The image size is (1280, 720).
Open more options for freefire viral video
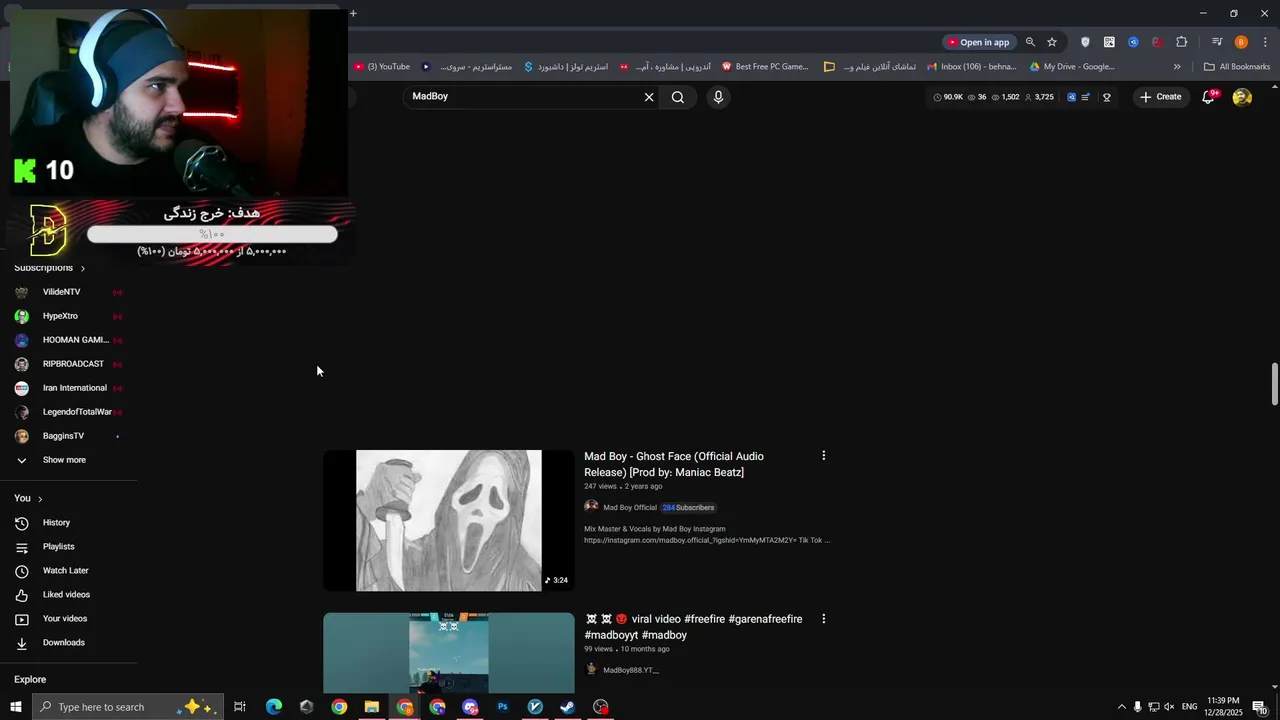[x=824, y=619]
